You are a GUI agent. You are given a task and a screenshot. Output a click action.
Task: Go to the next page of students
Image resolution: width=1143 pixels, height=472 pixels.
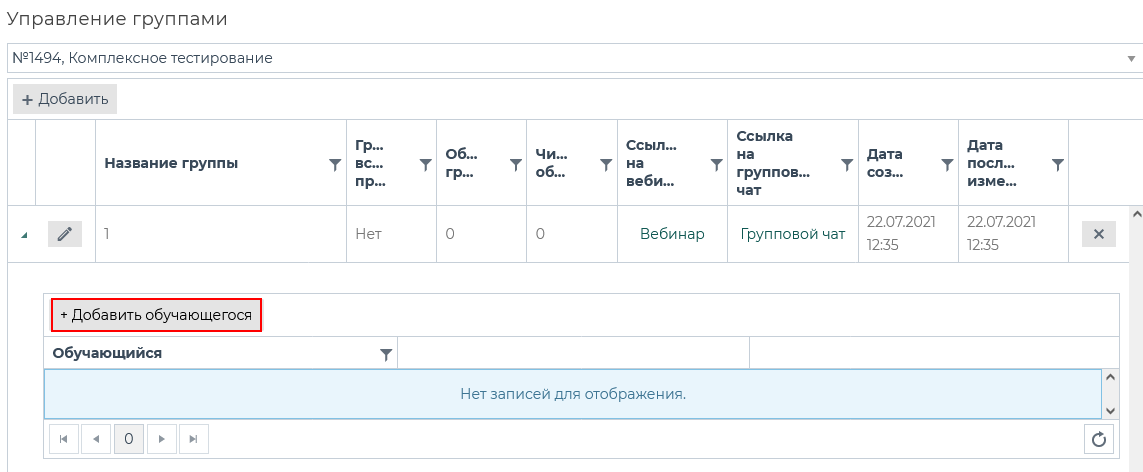(x=161, y=439)
